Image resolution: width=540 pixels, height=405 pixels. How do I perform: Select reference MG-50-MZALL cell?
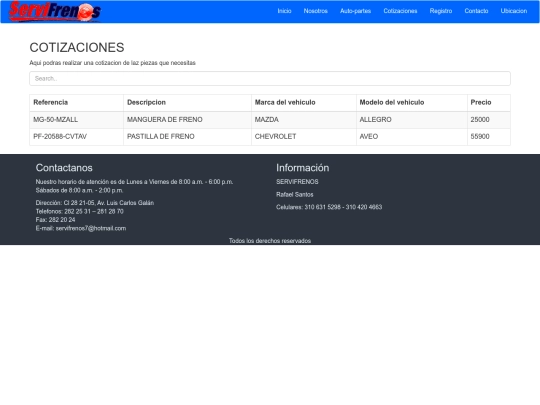click(x=76, y=120)
